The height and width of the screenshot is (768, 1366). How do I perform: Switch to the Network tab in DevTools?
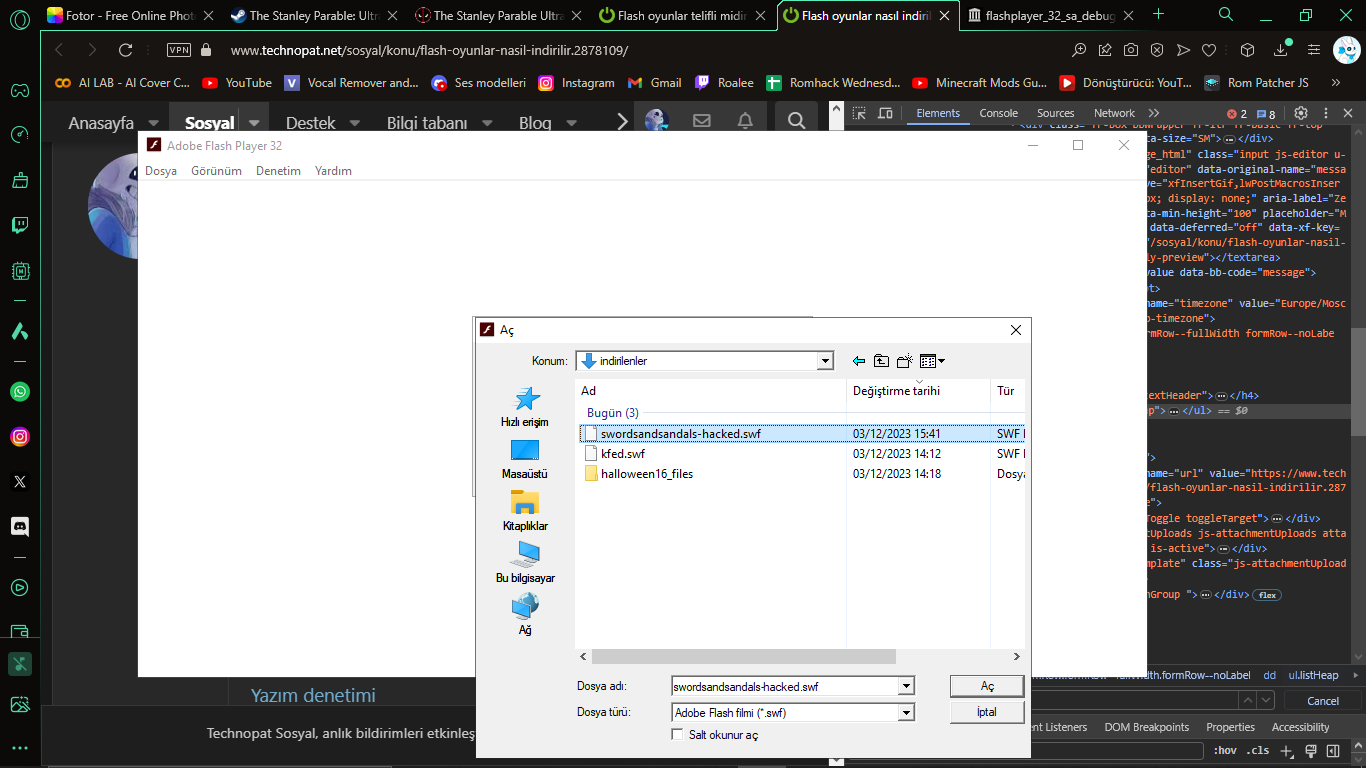coord(1114,113)
